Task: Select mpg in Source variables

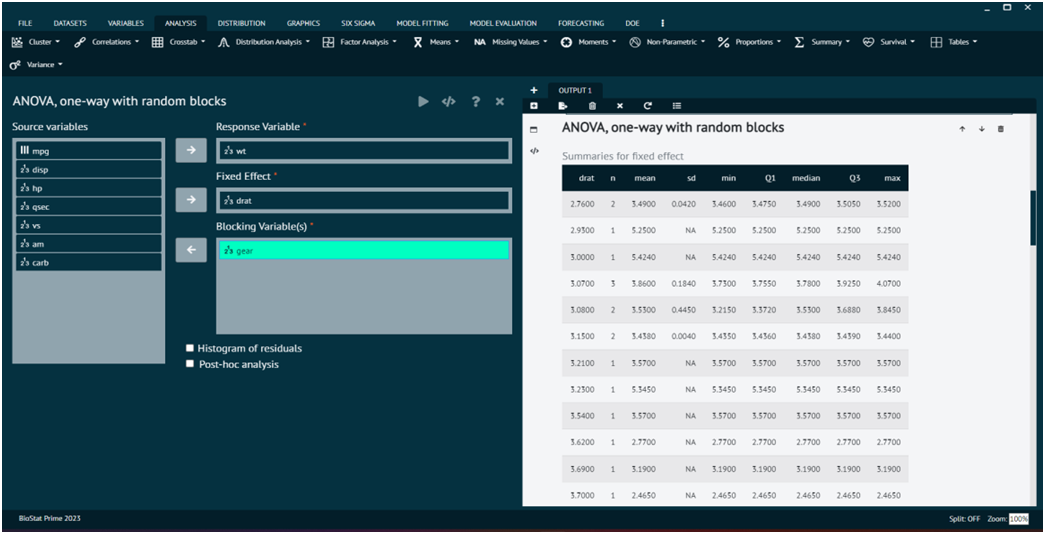Action: (x=89, y=151)
